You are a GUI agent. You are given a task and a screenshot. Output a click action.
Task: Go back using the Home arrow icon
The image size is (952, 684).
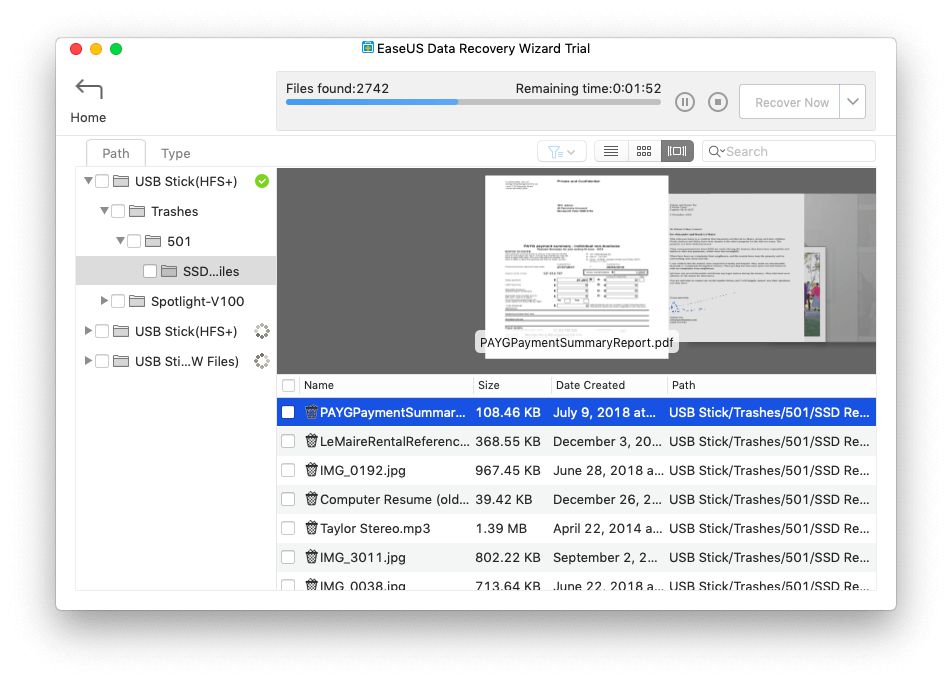[89, 89]
